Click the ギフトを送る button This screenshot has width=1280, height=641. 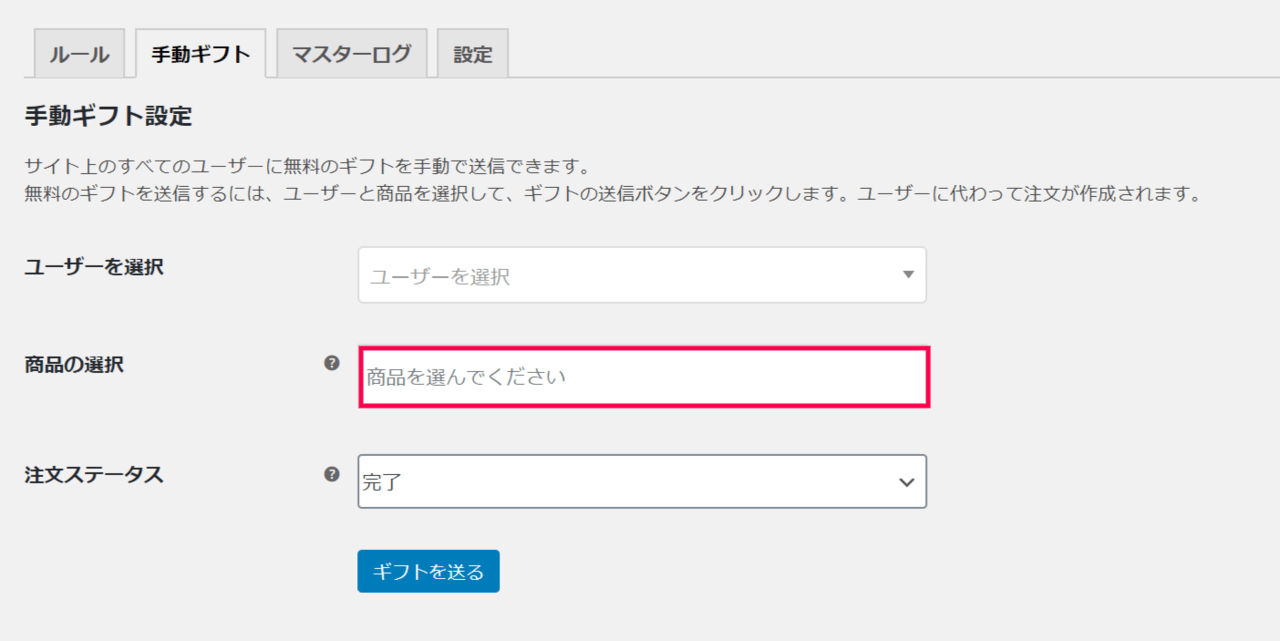[428, 571]
